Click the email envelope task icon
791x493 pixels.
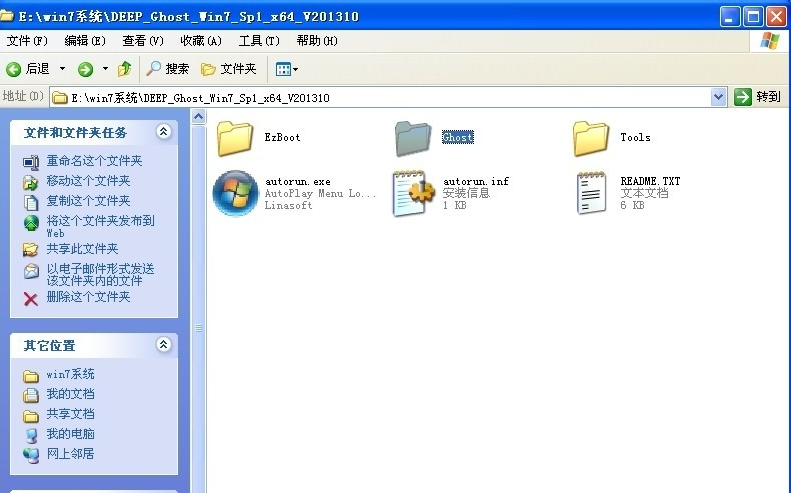click(x=31, y=271)
